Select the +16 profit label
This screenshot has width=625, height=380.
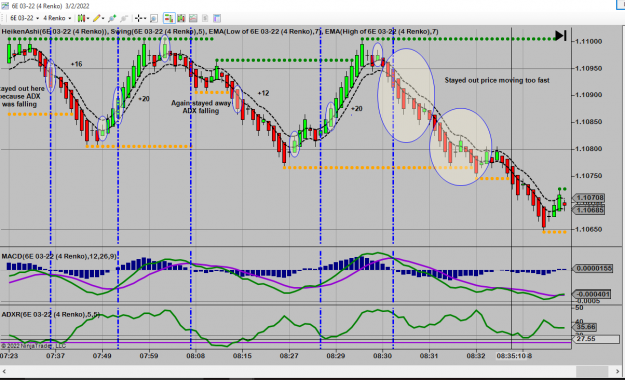coord(77,64)
